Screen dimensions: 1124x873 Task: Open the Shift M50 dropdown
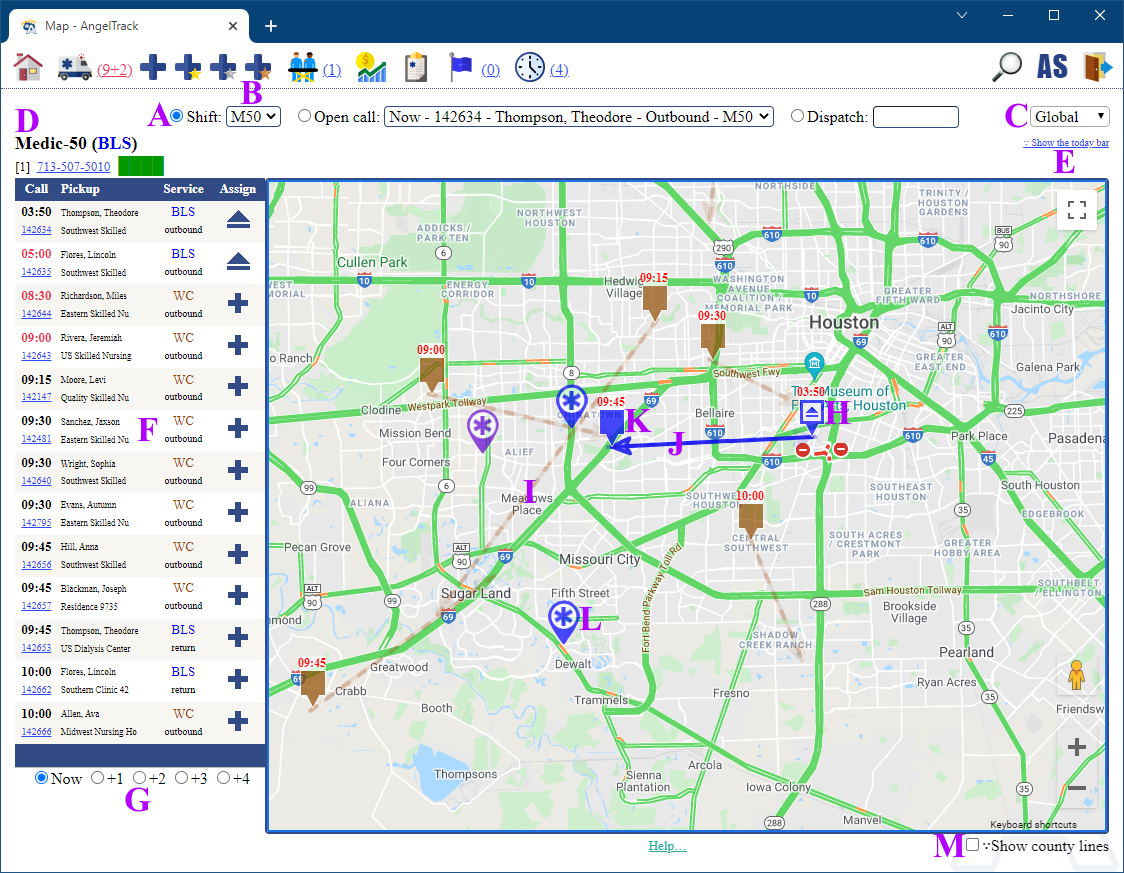253,116
